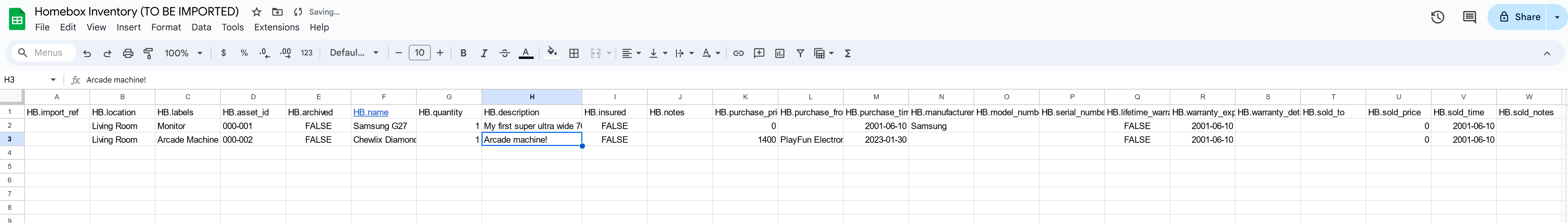The width and height of the screenshot is (1568, 223).
Task: Format as percent
Action: point(244,54)
